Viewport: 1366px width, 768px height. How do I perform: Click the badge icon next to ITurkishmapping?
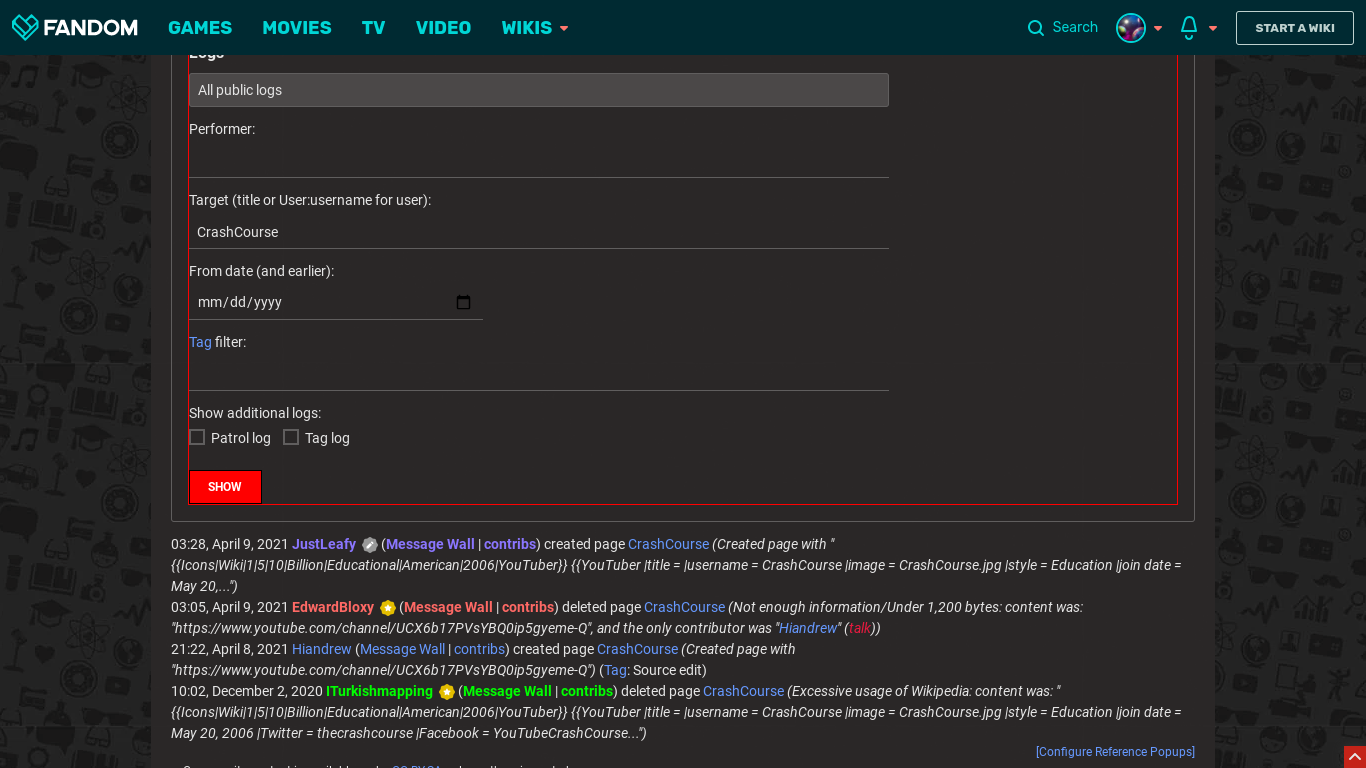[447, 692]
